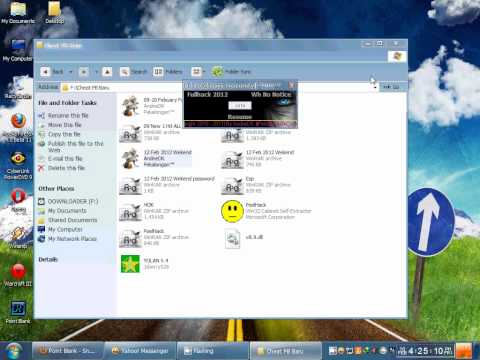
Task: Click the Folder Sync toolbar button
Action: 231,72
